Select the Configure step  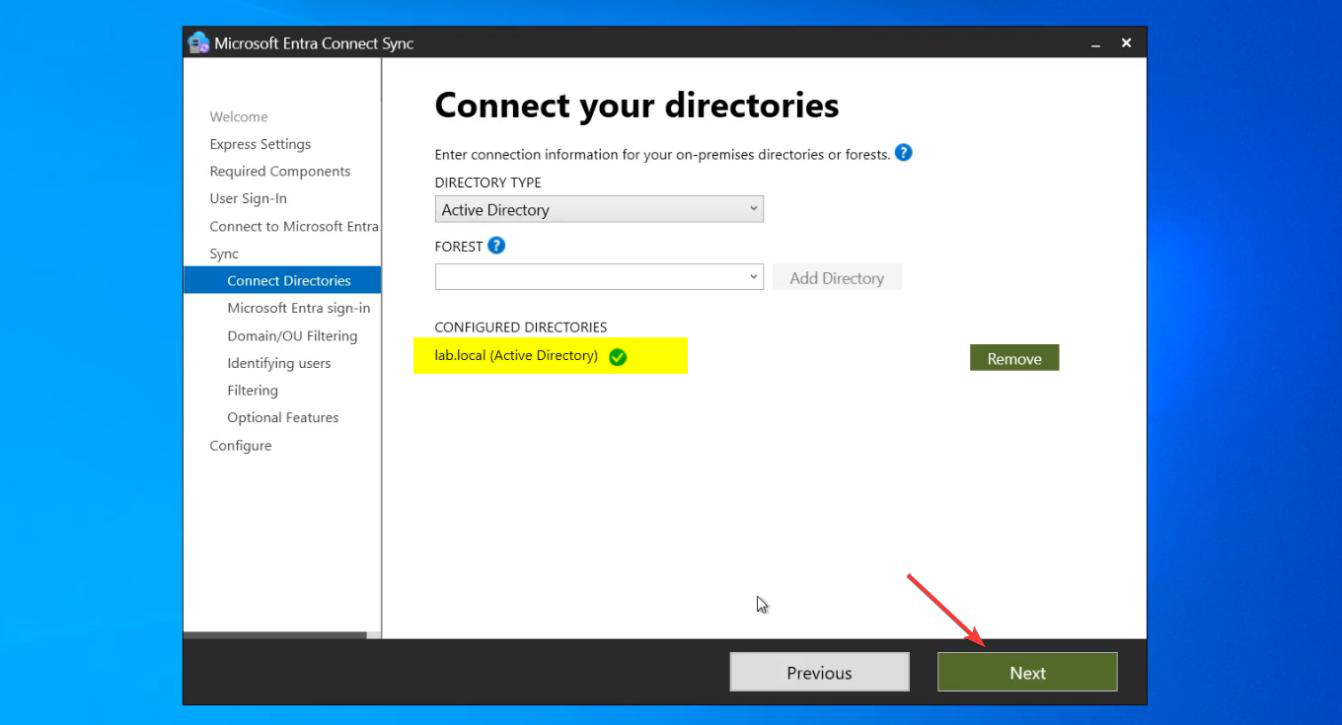[240, 445]
